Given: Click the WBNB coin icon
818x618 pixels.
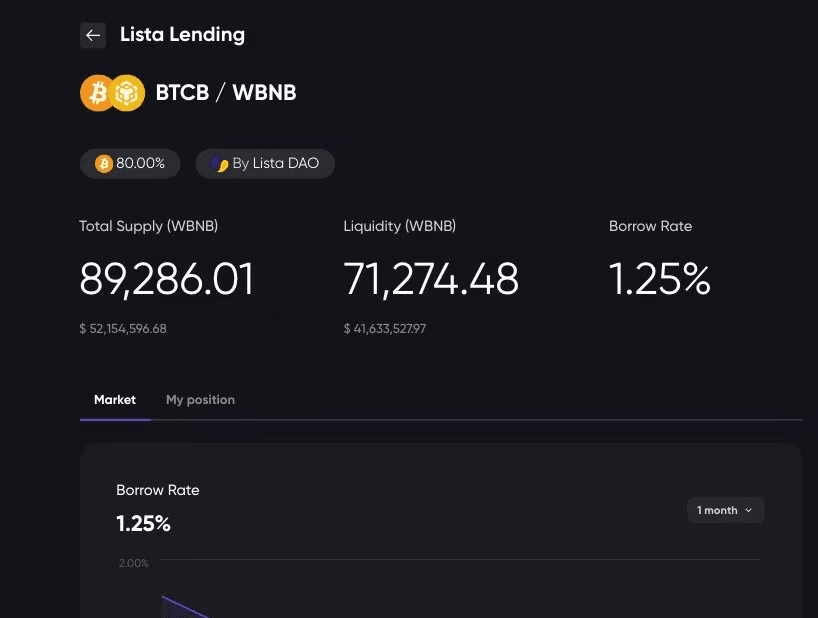Looking at the screenshot, I should pos(127,93).
